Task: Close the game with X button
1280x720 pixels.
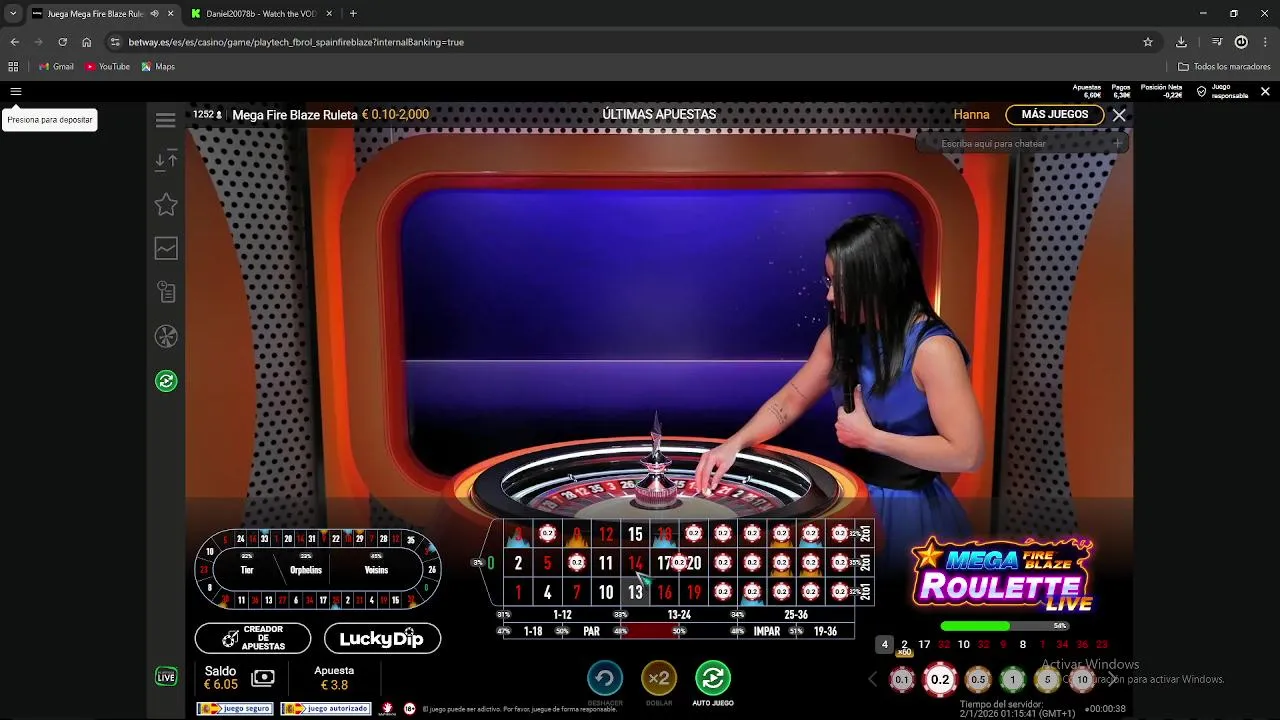Action: coord(1119,115)
